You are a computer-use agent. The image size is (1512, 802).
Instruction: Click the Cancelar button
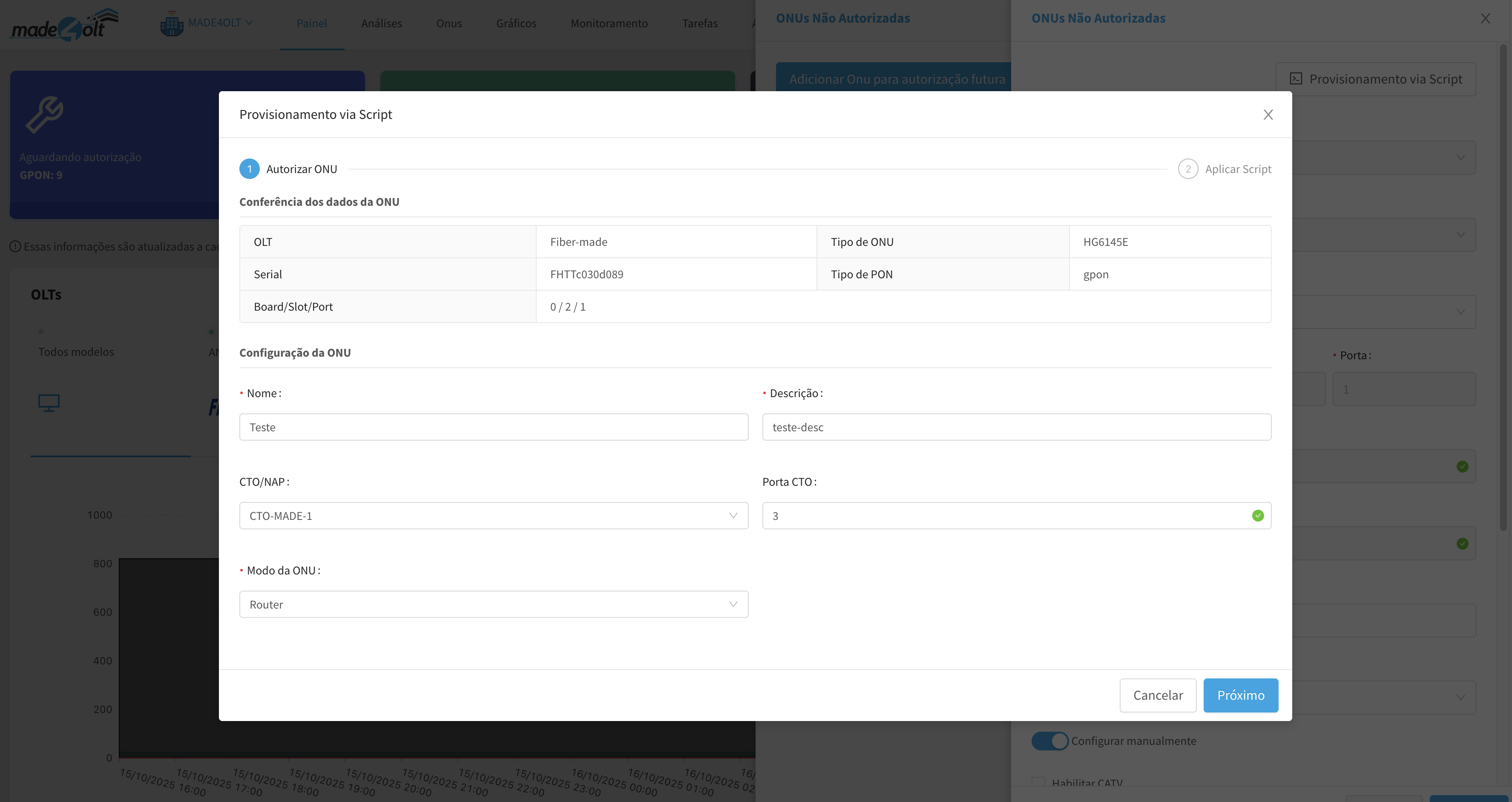pyautogui.click(x=1158, y=695)
